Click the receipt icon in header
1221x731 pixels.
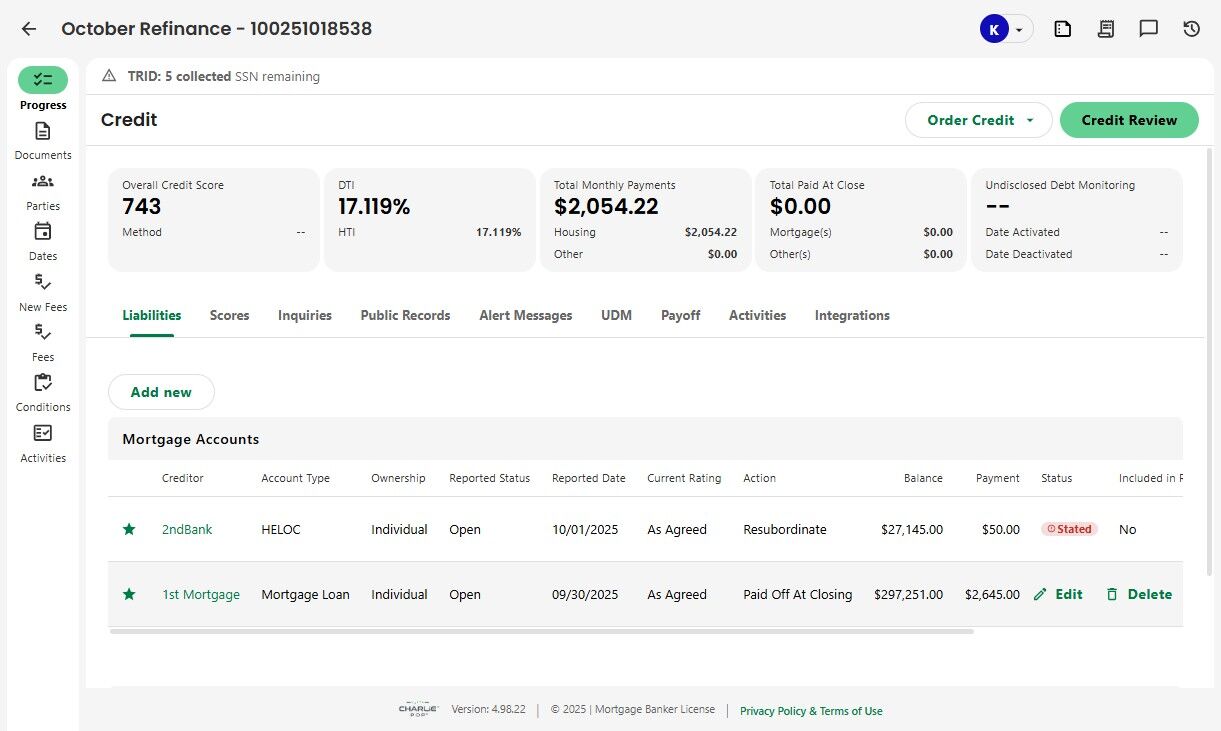point(1105,29)
